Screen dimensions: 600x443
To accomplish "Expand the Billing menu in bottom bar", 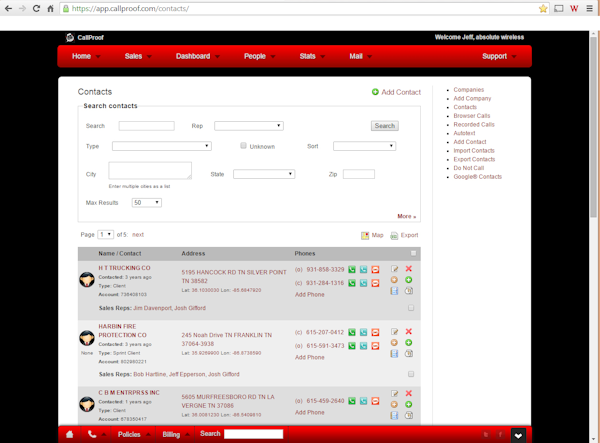I will point(176,434).
